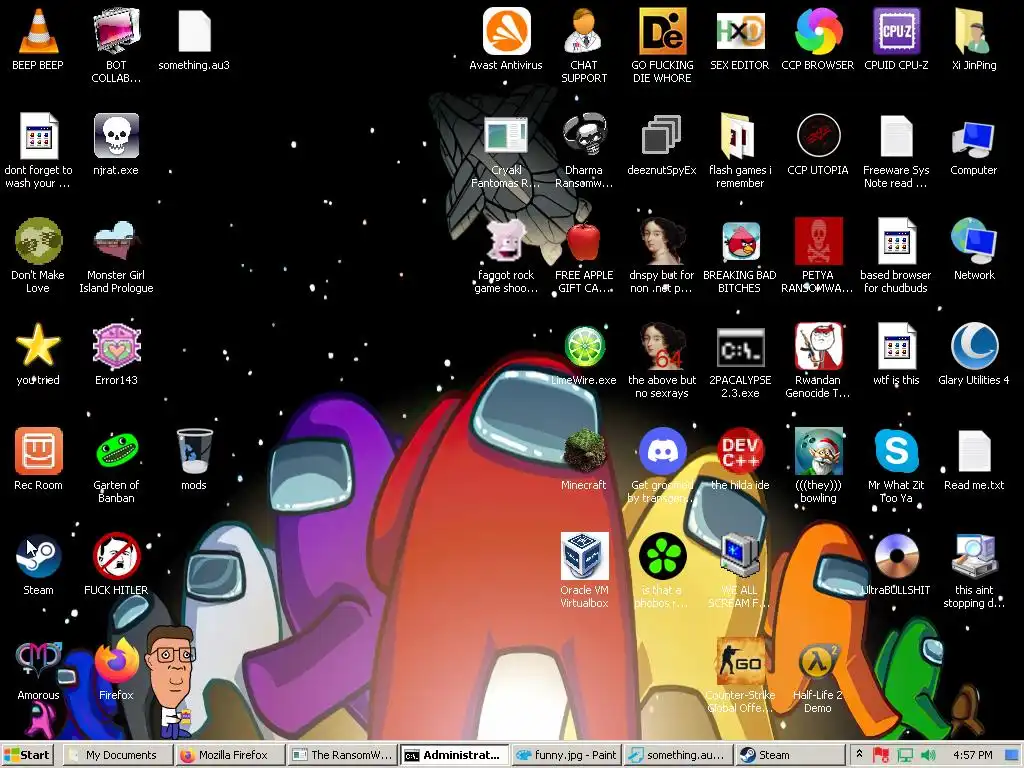Screen dimensions: 1024x768
Task: Launch Minecraft from the desktop
Action: [584, 451]
